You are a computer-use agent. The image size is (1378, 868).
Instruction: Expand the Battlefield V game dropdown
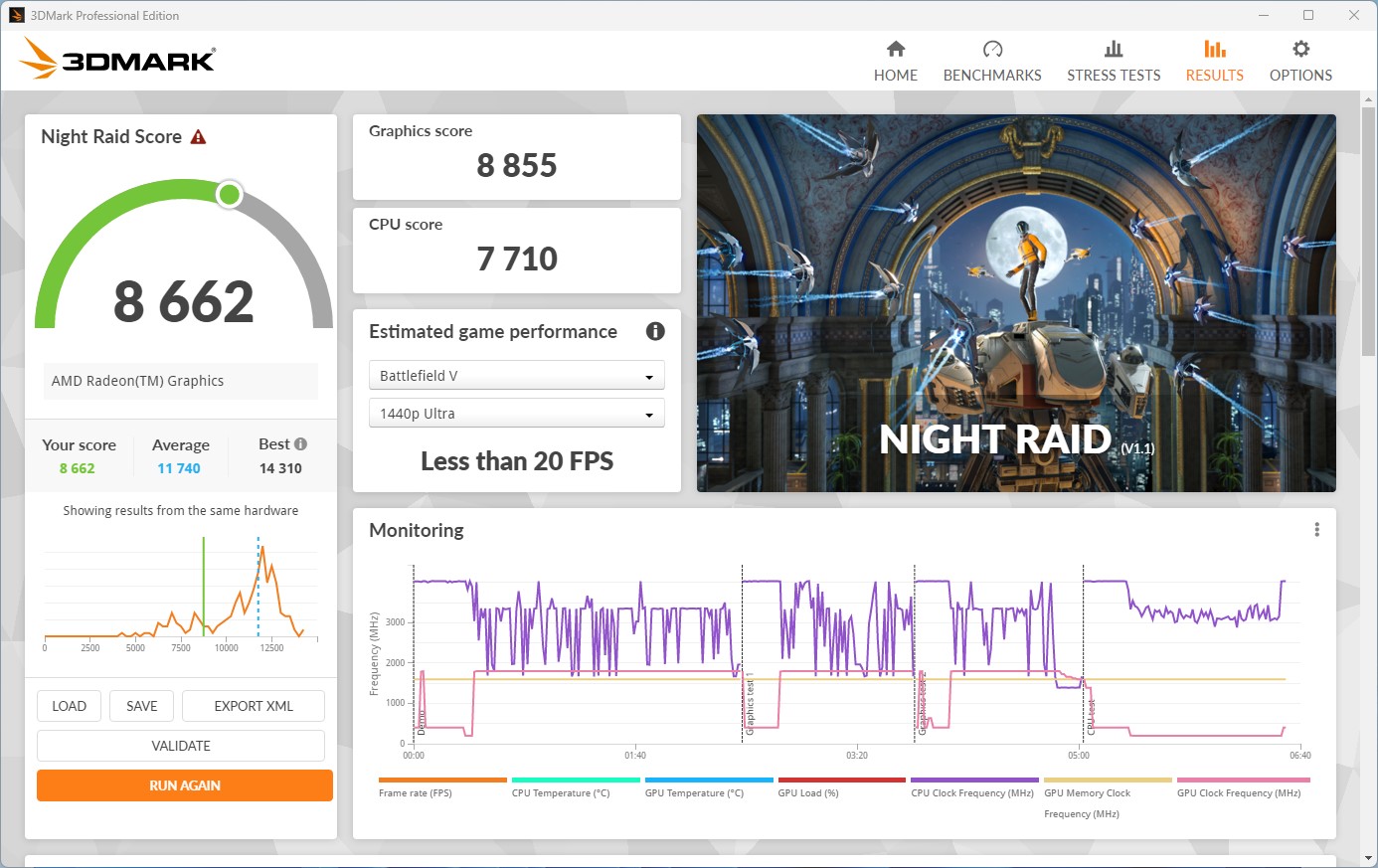pos(516,376)
